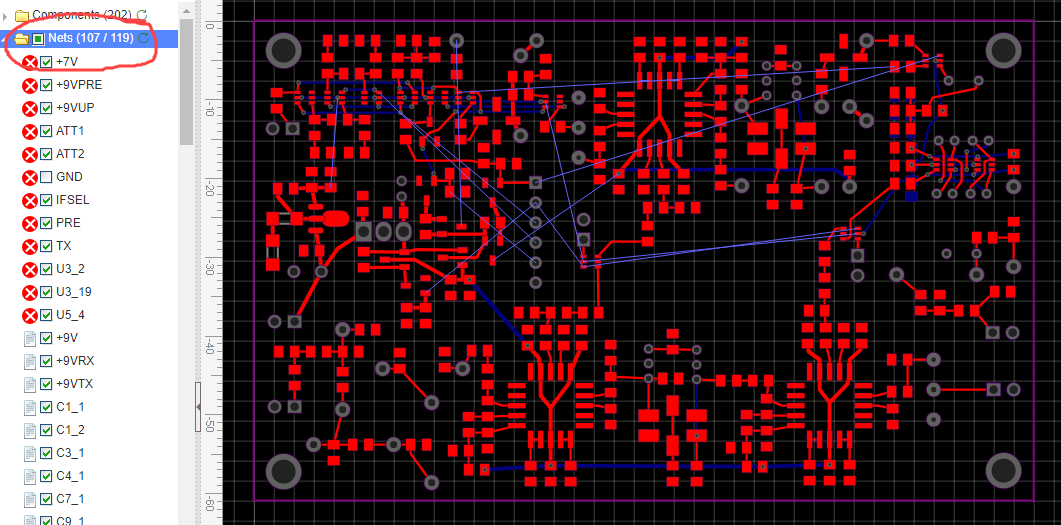Uncheck the ATT1 net checkbox
This screenshot has height=525, width=1061.
46,131
